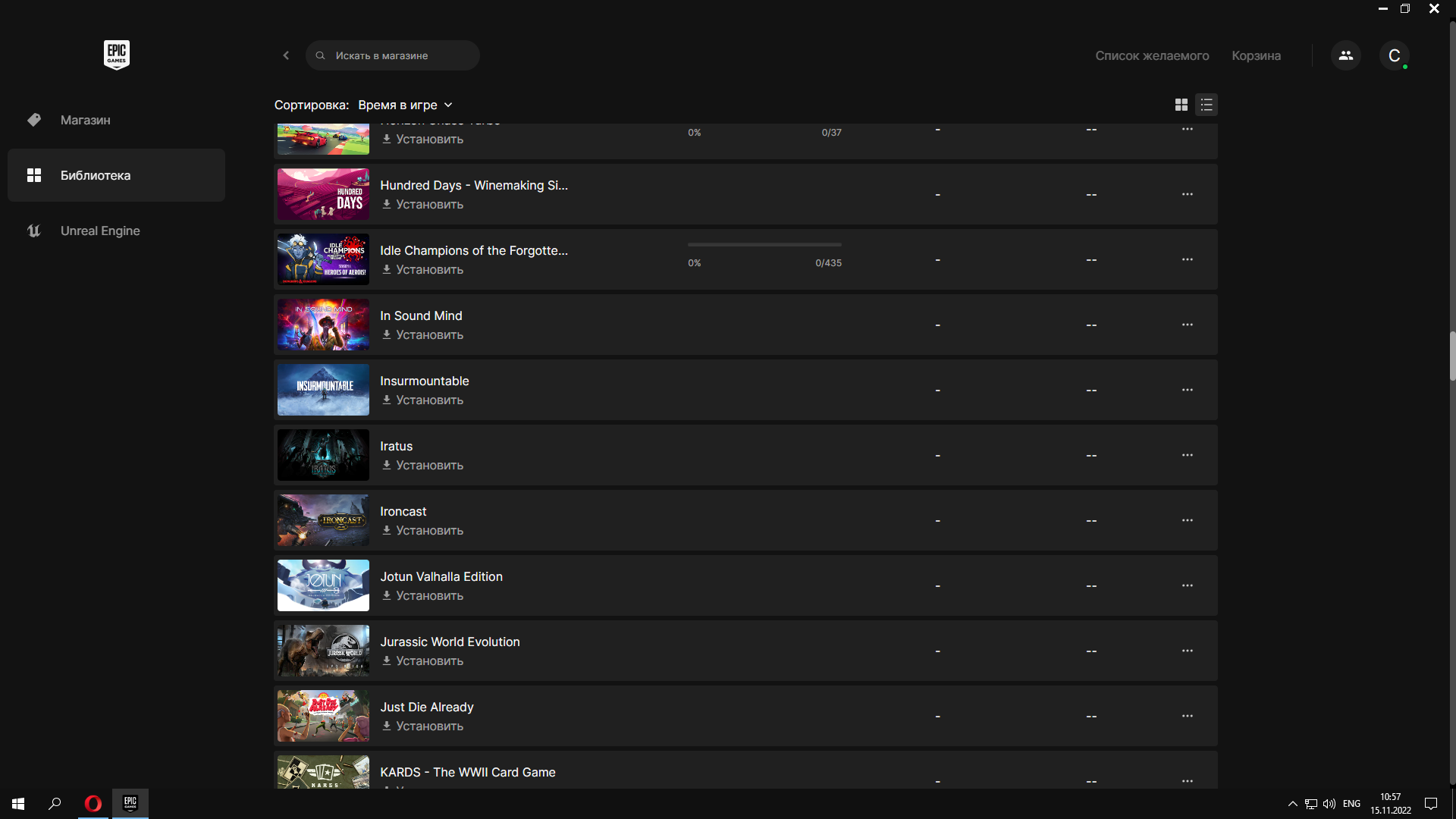Open Ironcast game thumbnail
Image resolution: width=1456 pixels, height=819 pixels.
pyautogui.click(x=323, y=520)
